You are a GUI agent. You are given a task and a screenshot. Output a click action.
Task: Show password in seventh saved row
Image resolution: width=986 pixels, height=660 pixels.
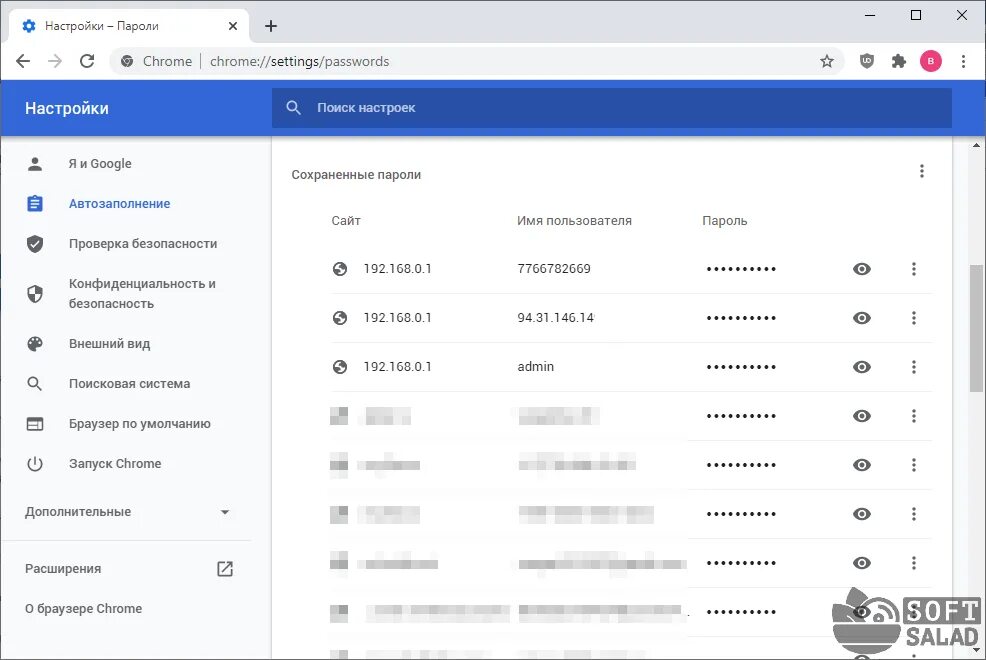point(861,563)
